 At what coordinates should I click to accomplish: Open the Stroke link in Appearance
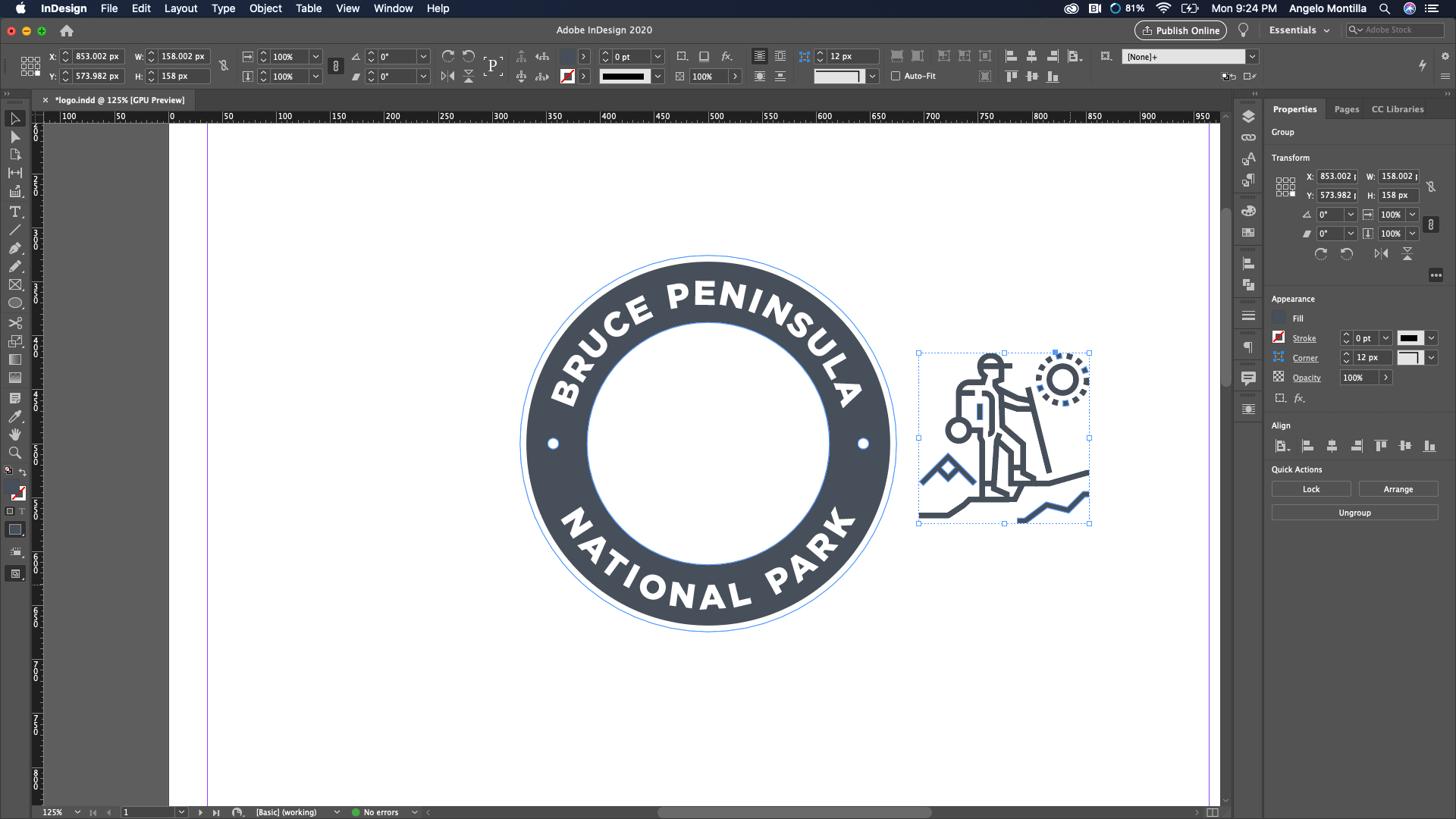(1304, 338)
